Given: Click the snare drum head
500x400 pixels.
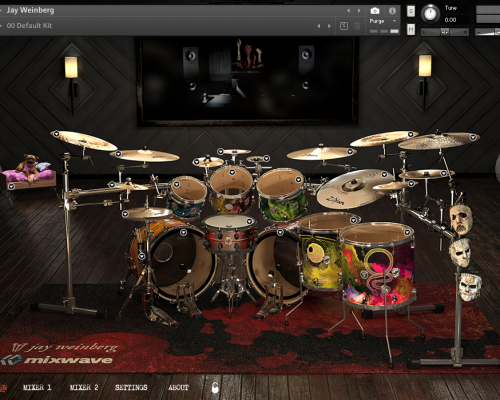Looking at the screenshot, I should point(229,222).
